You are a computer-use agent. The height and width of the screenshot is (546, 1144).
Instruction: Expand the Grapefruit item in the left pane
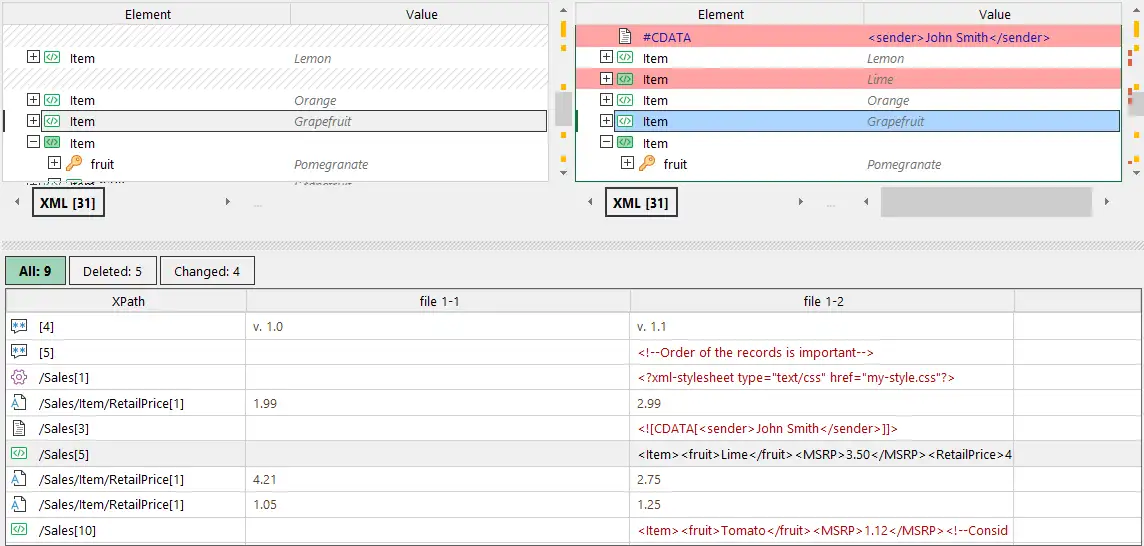[x=33, y=120]
